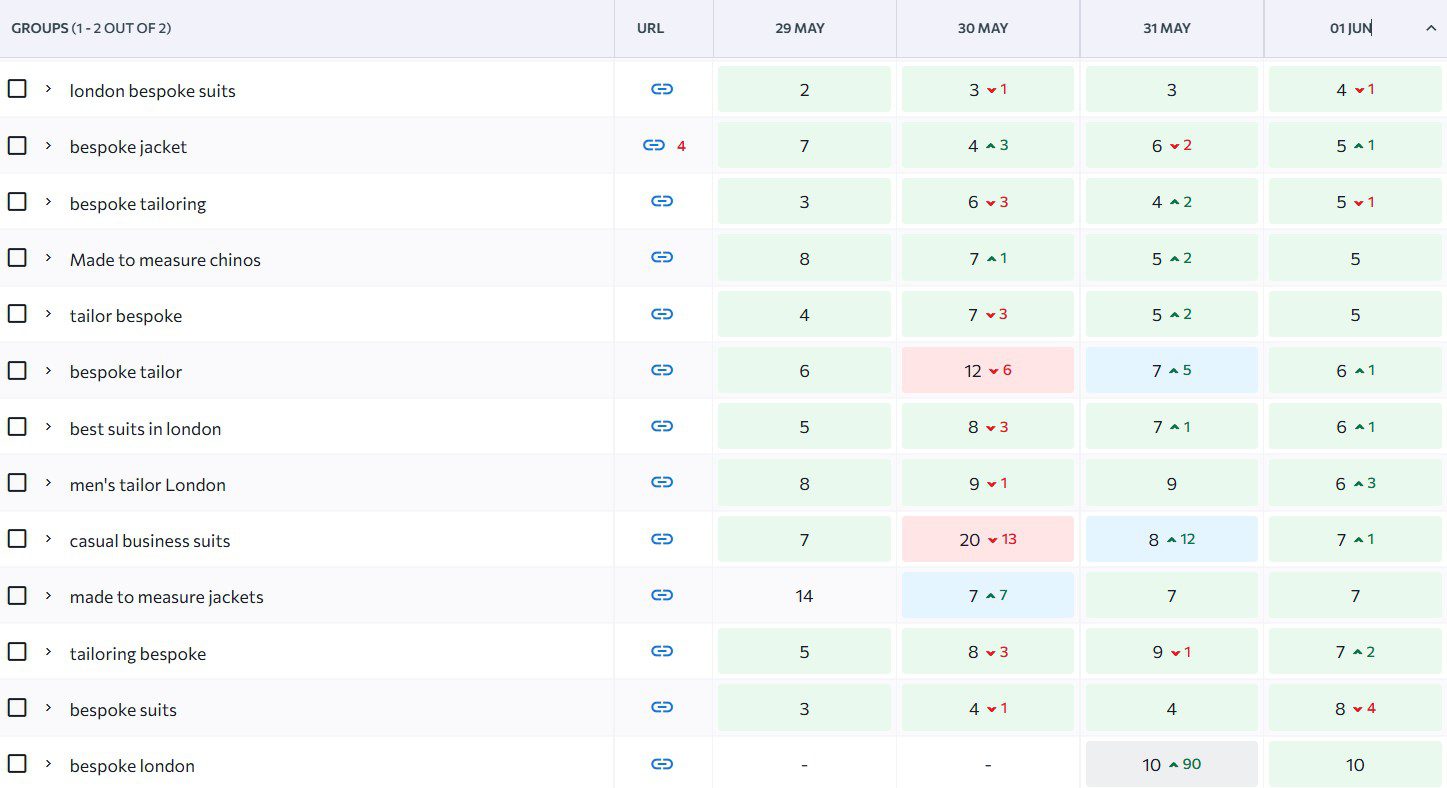Image resolution: width=1447 pixels, height=788 pixels.
Task: Click the tailor bespoke keyword name
Action: (126, 316)
